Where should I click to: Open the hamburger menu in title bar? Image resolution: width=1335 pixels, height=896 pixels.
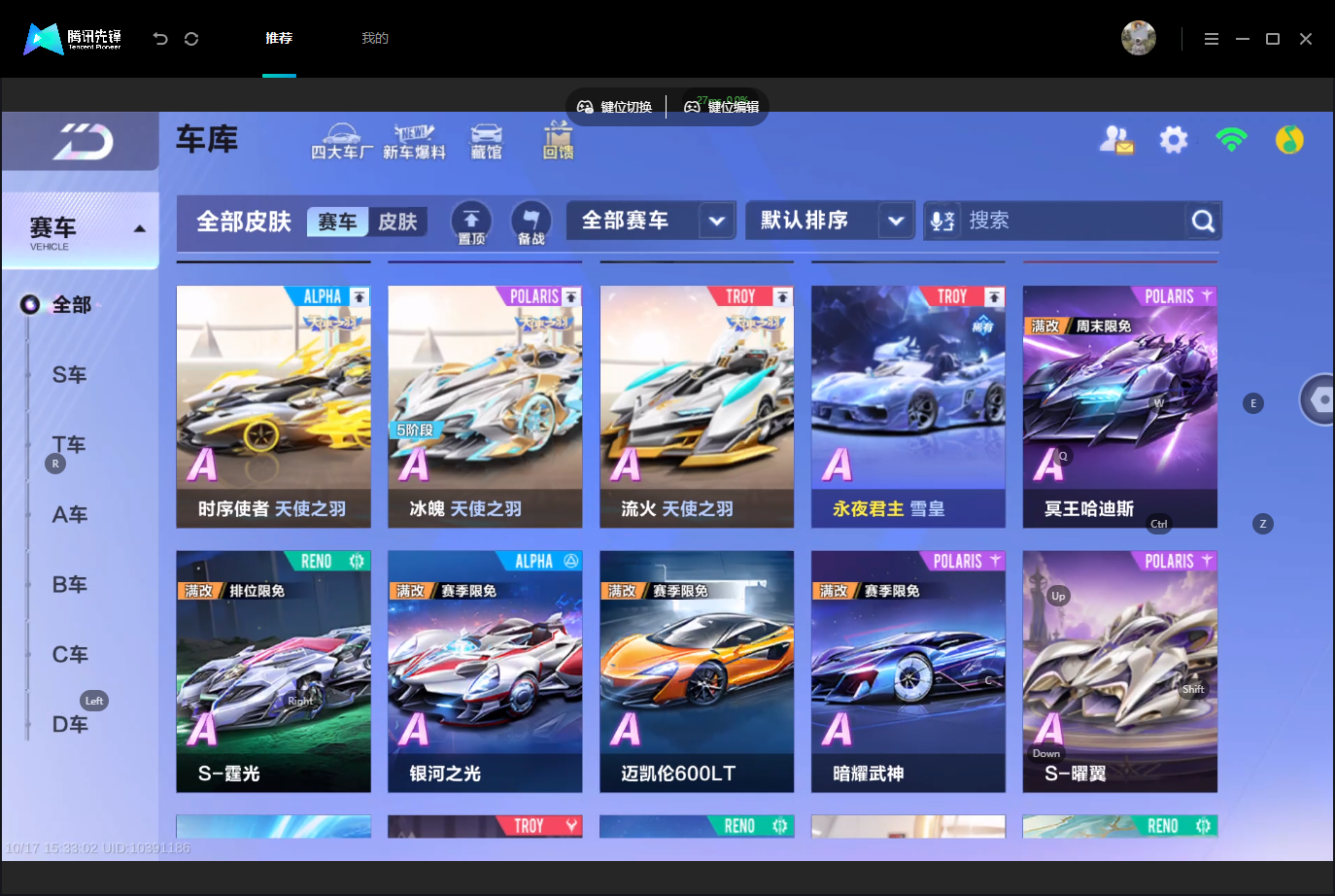[1212, 39]
